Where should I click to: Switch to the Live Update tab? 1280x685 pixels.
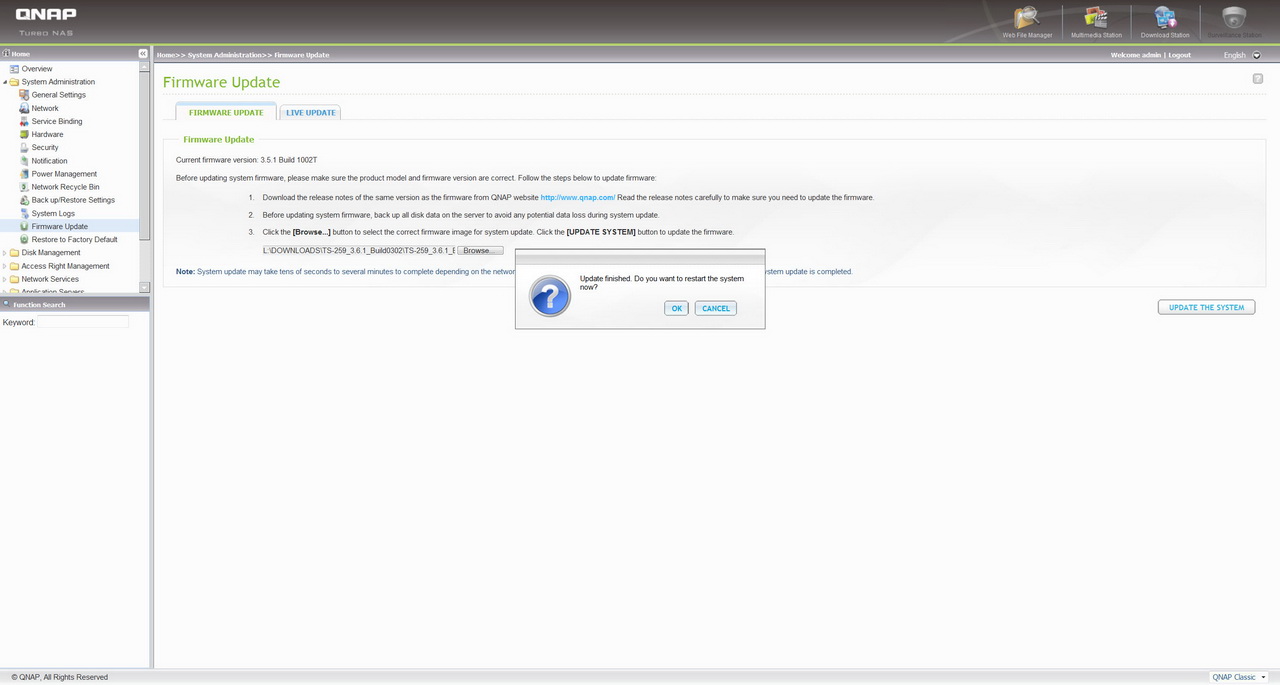311,112
